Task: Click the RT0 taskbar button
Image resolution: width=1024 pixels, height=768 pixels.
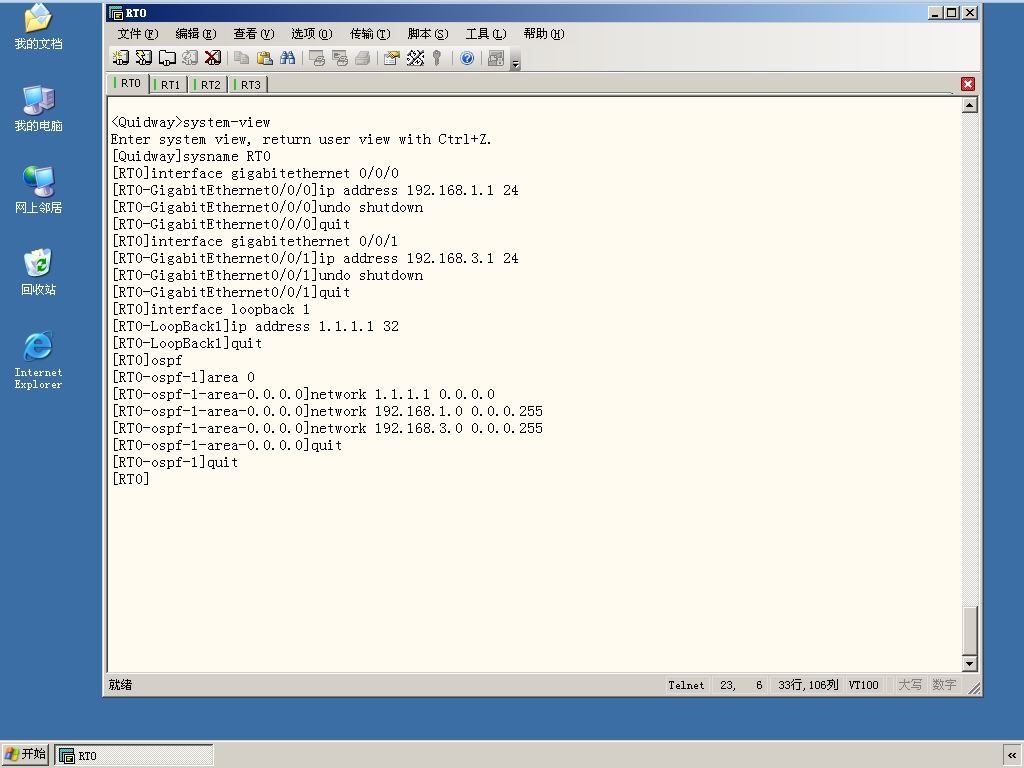Action: tap(134, 756)
